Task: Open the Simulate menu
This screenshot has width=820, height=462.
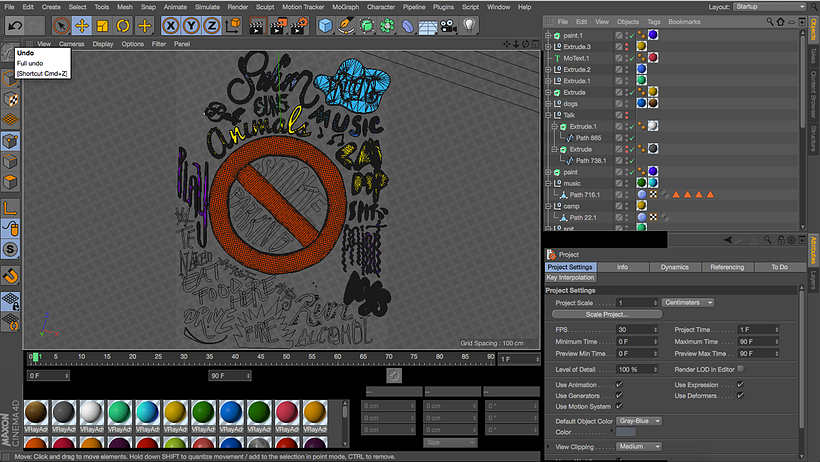Action: (x=207, y=7)
